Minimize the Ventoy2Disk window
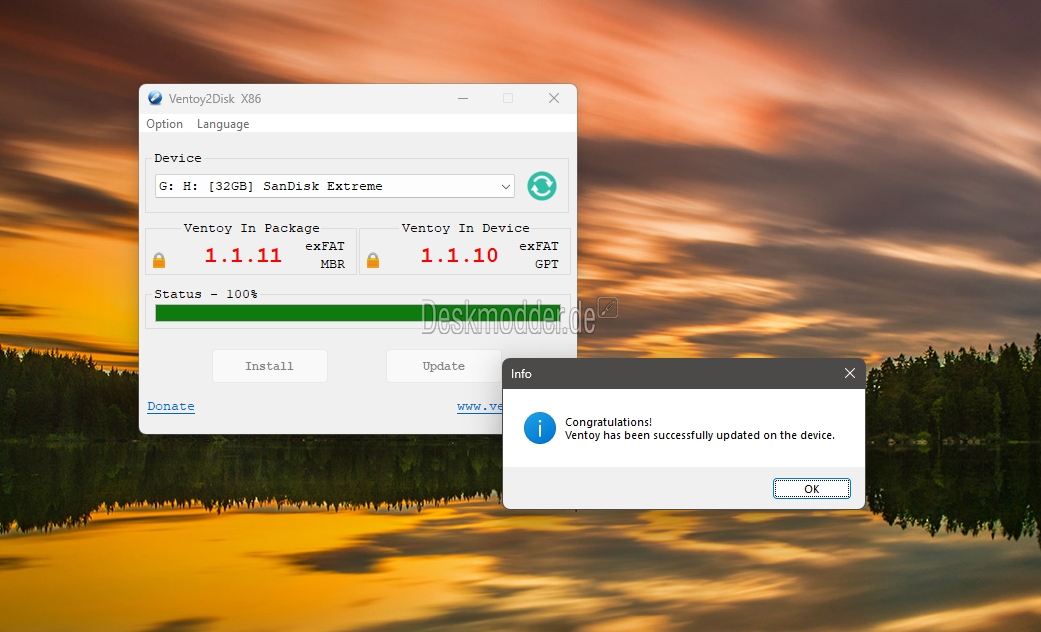1041x632 pixels. pos(463,99)
